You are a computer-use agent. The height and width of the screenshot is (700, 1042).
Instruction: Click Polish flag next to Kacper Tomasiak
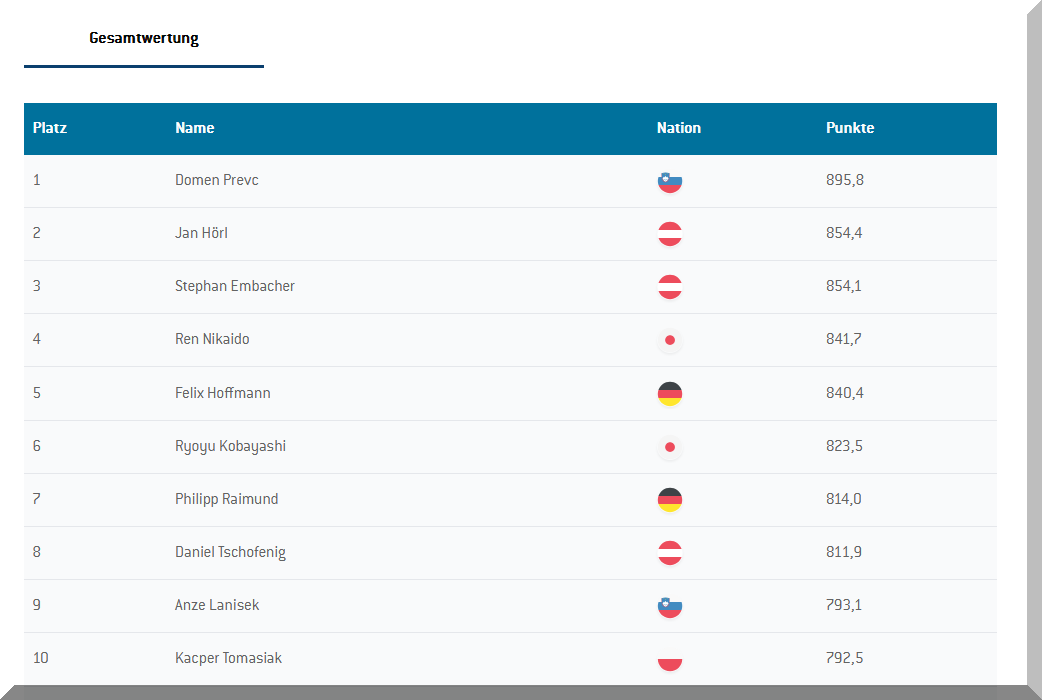(670, 659)
